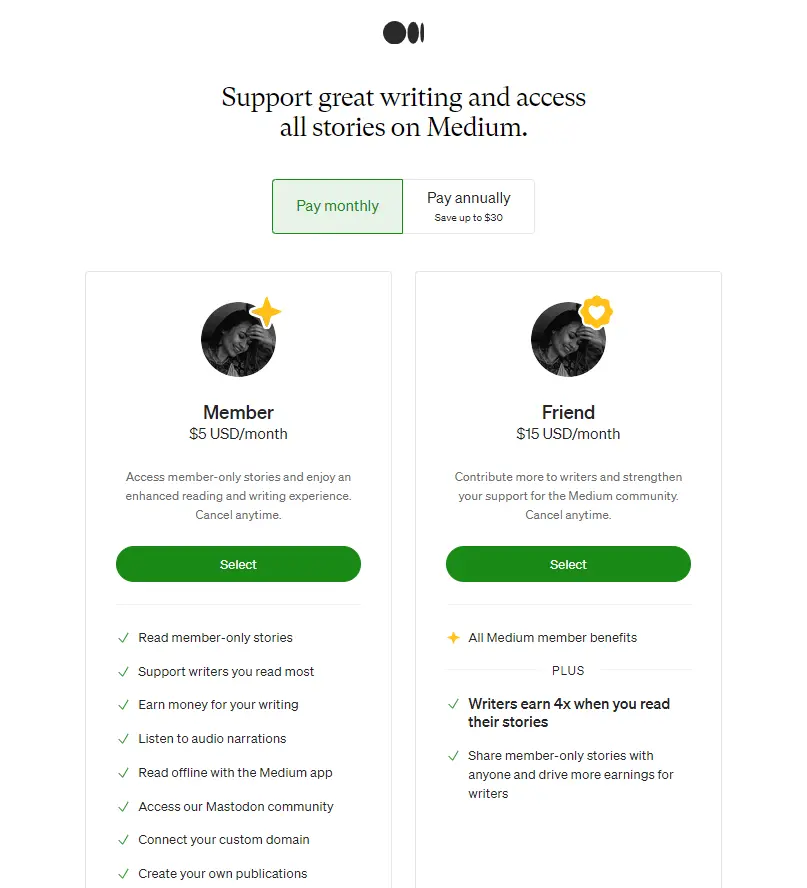Click the checkmark next to Share member-only stories
807x888 pixels.
[x=453, y=756]
